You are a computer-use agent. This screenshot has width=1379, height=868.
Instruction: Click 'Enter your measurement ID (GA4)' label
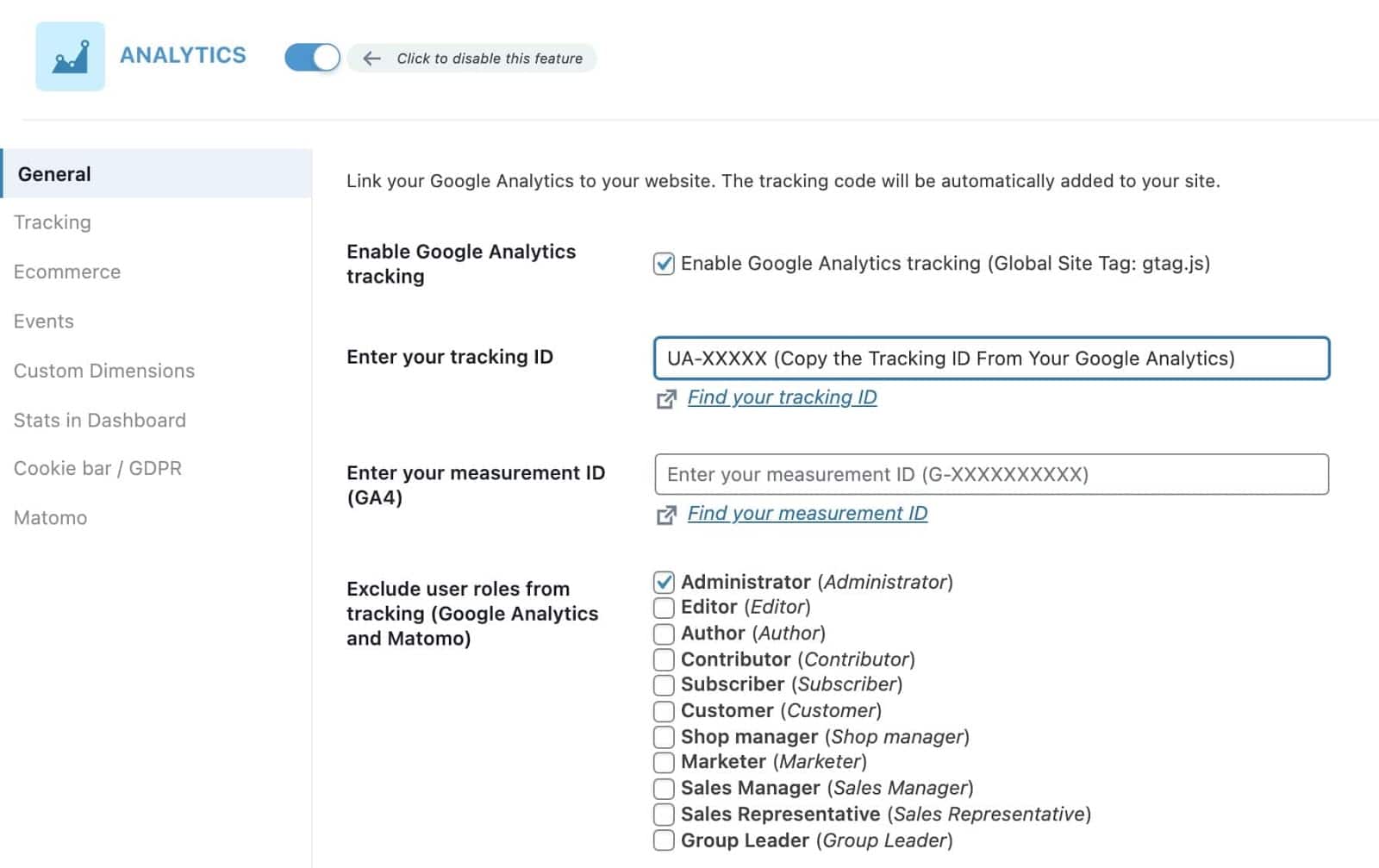476,485
